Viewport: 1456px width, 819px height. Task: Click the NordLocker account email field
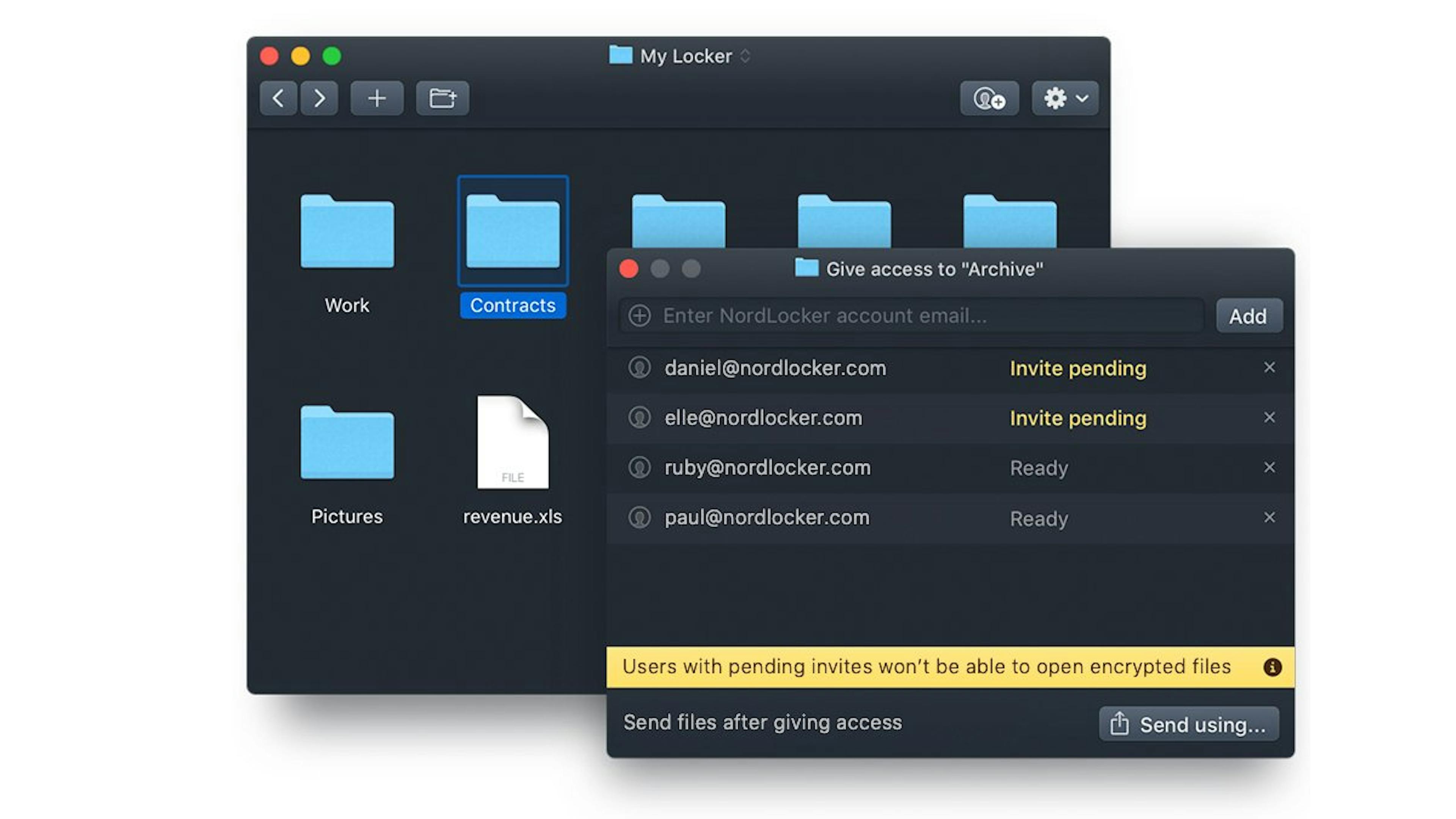tap(927, 315)
